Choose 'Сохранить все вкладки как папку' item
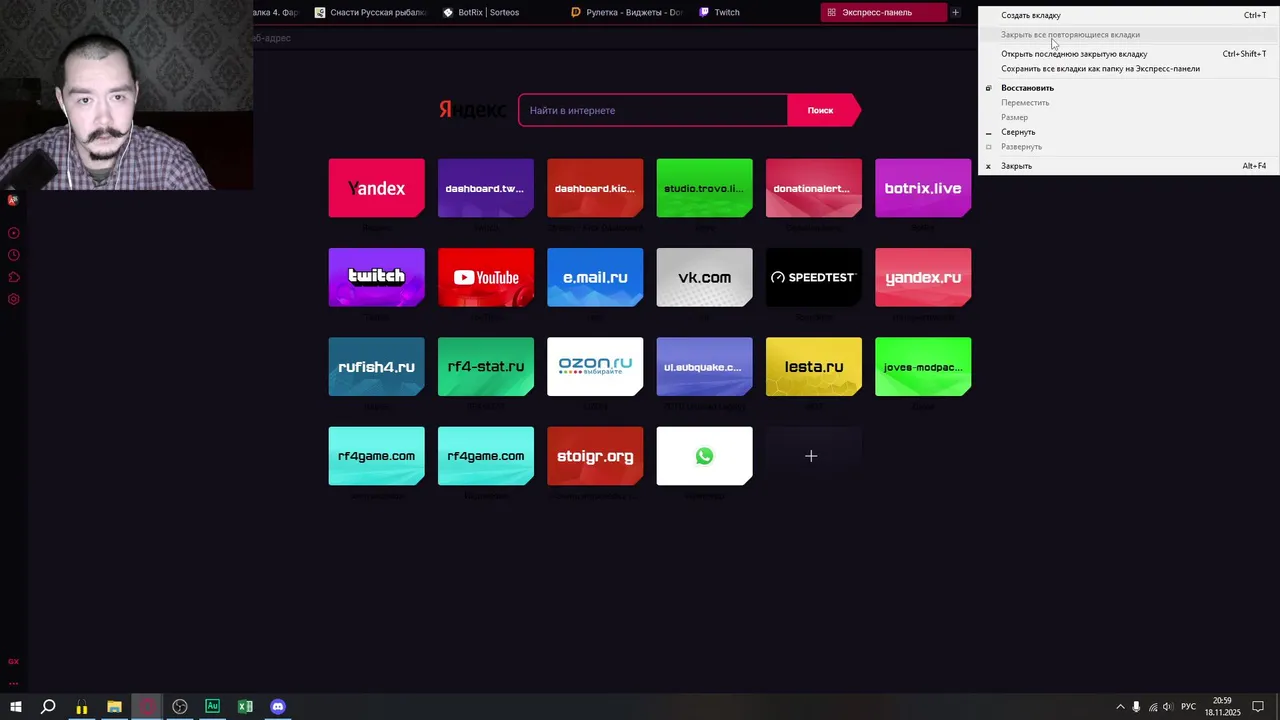The image size is (1280, 720). pos(1128,69)
